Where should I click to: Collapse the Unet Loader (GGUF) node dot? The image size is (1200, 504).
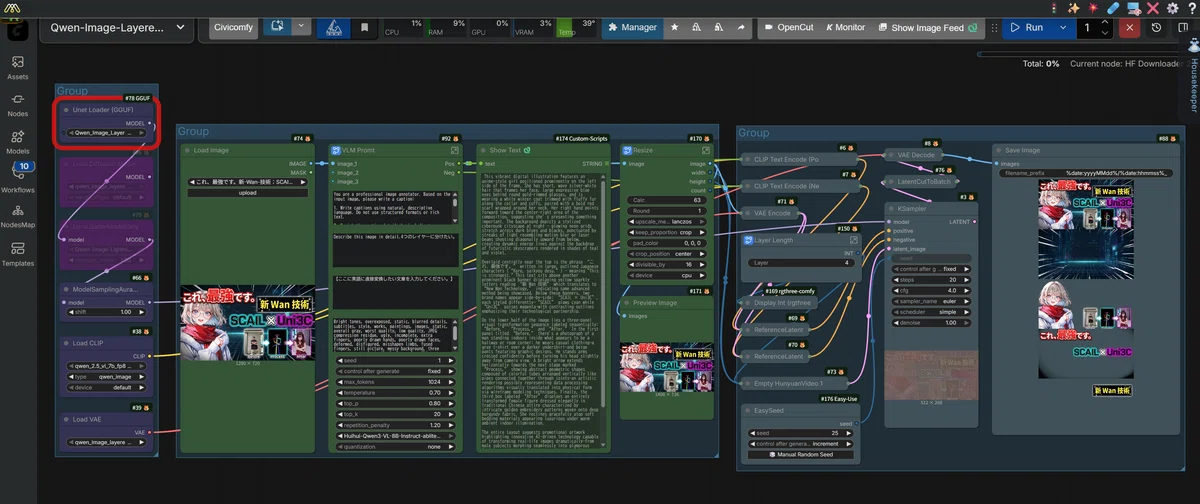tap(67, 109)
